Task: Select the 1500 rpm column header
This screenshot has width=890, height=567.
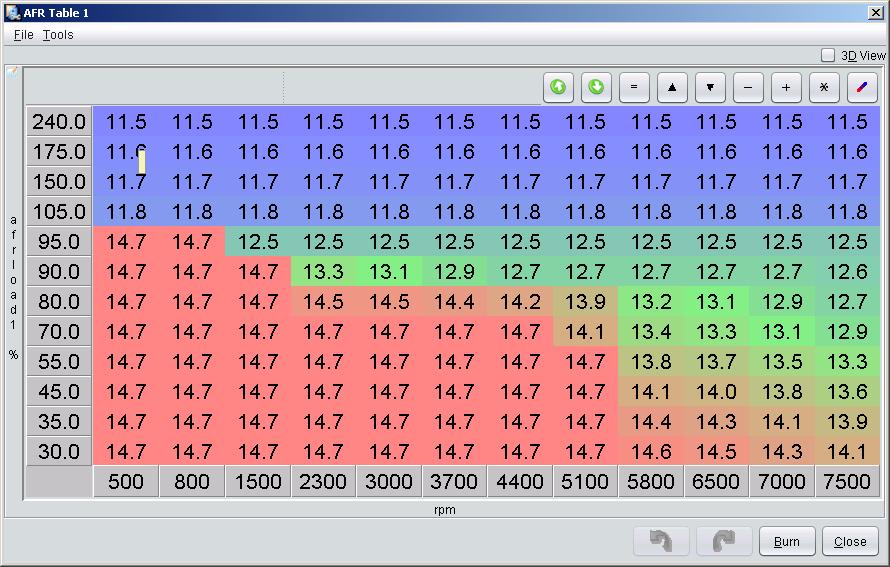Action: (258, 481)
